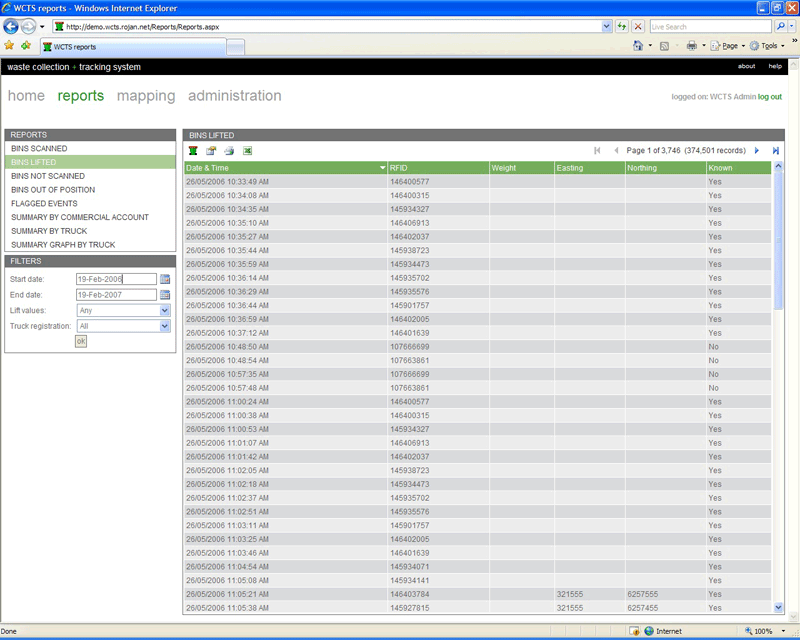Viewport: 800px width, 640px height.
Task: Click the IE Home toolbar icon
Action: [638, 46]
